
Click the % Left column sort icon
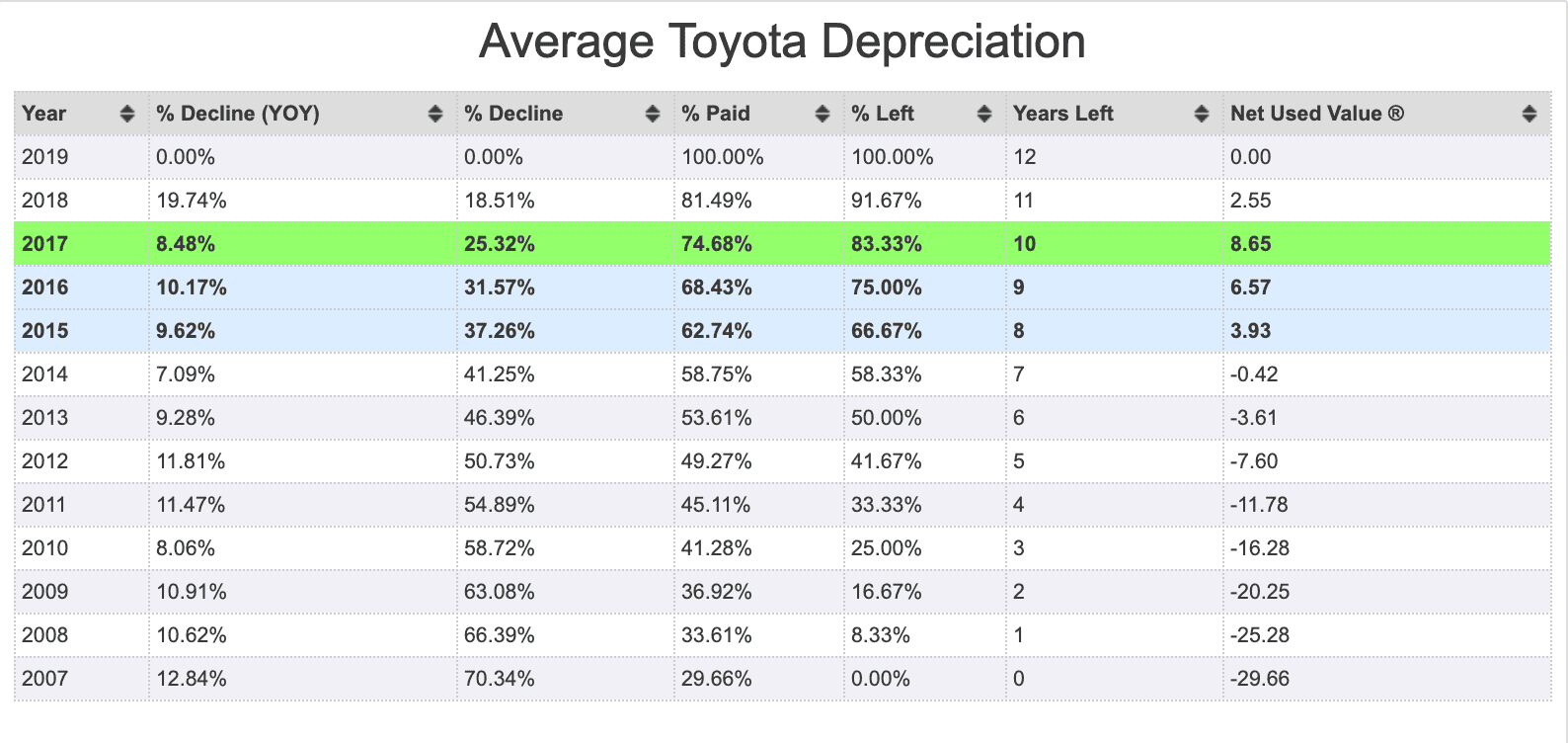(983, 114)
